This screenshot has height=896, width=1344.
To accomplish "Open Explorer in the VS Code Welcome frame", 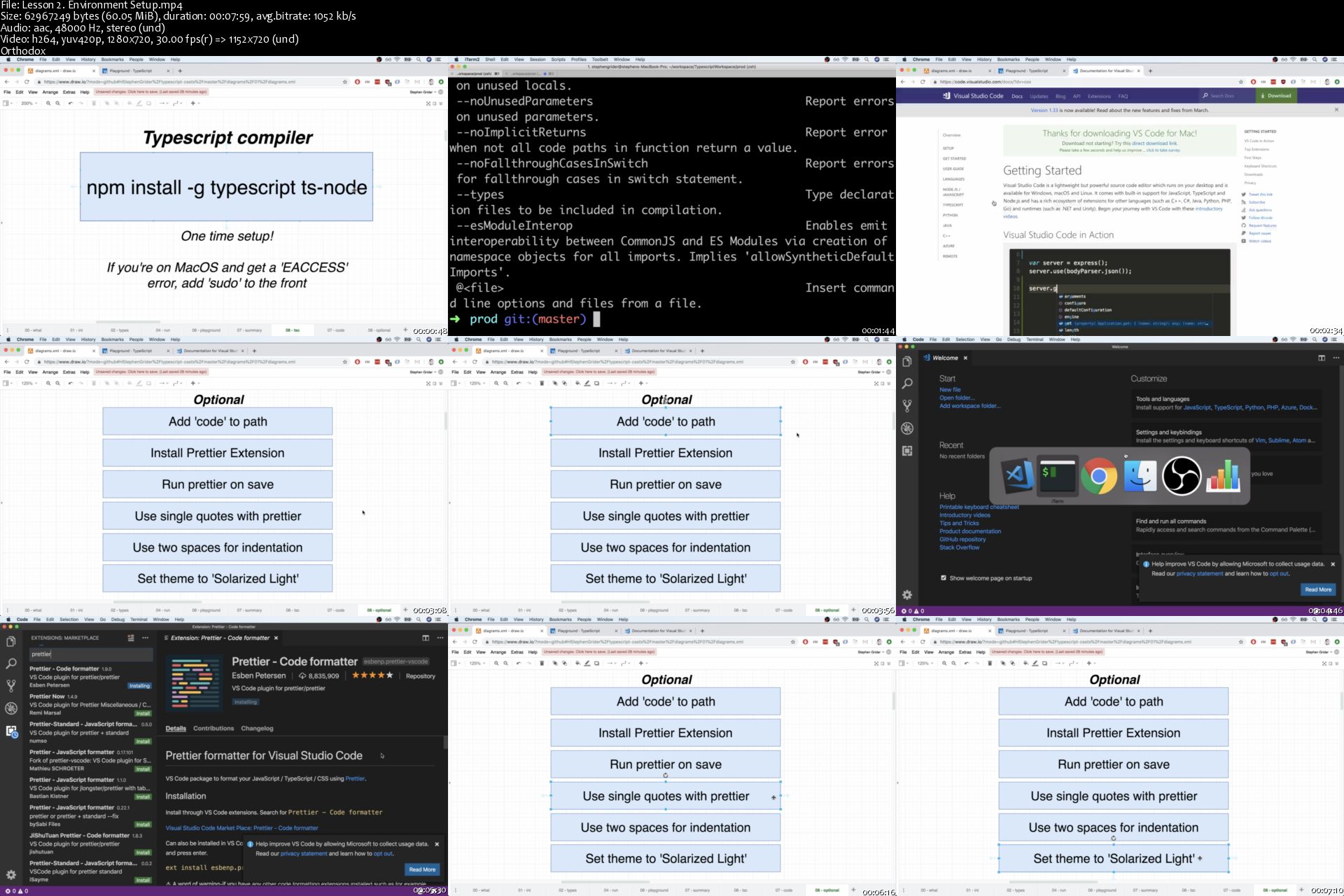I will pos(907,361).
